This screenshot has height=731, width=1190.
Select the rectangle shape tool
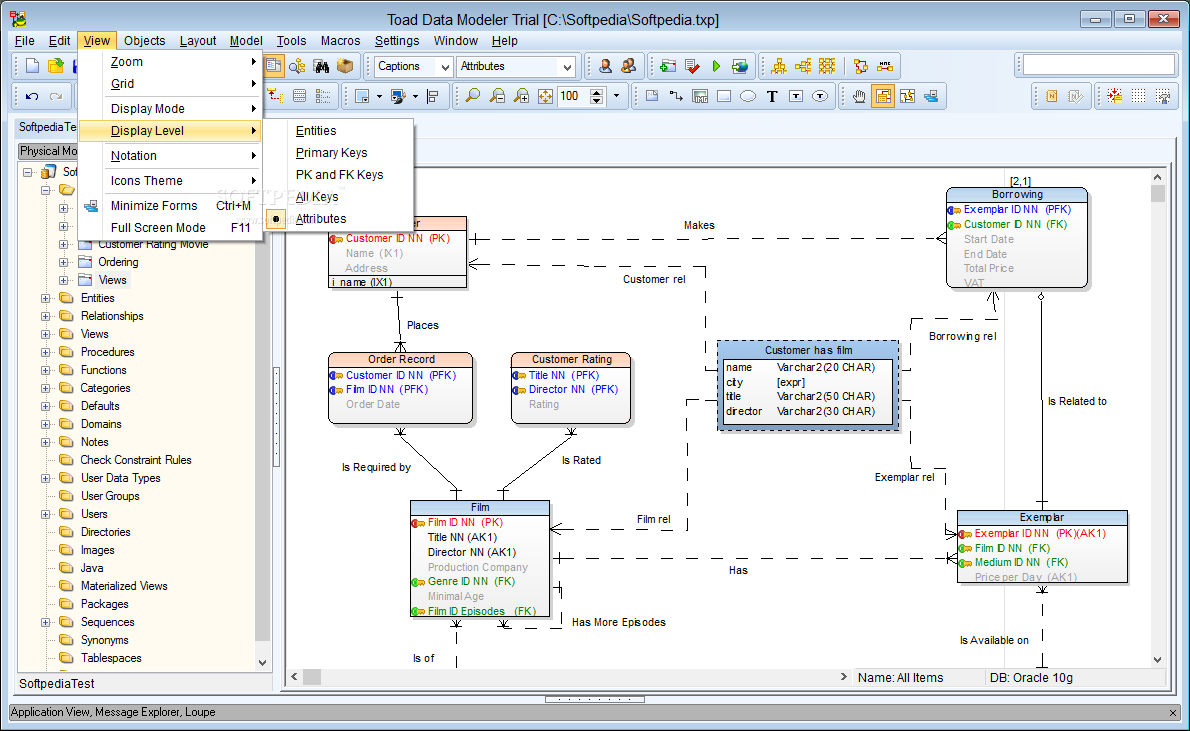point(724,96)
